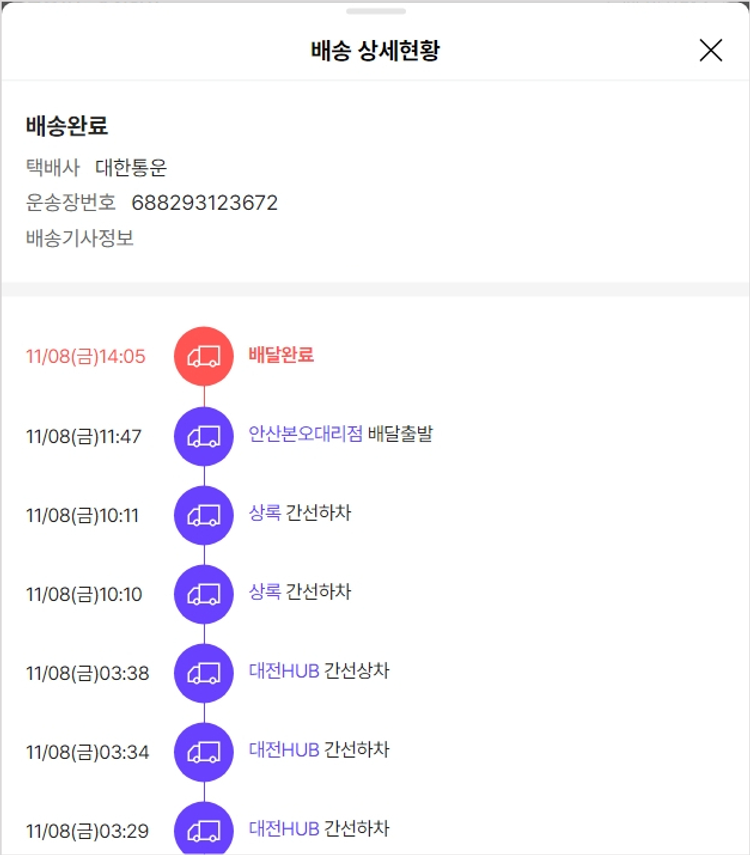Click the red truck icon for 배달완료
Image resolution: width=750 pixels, height=855 pixels.
(x=204, y=356)
